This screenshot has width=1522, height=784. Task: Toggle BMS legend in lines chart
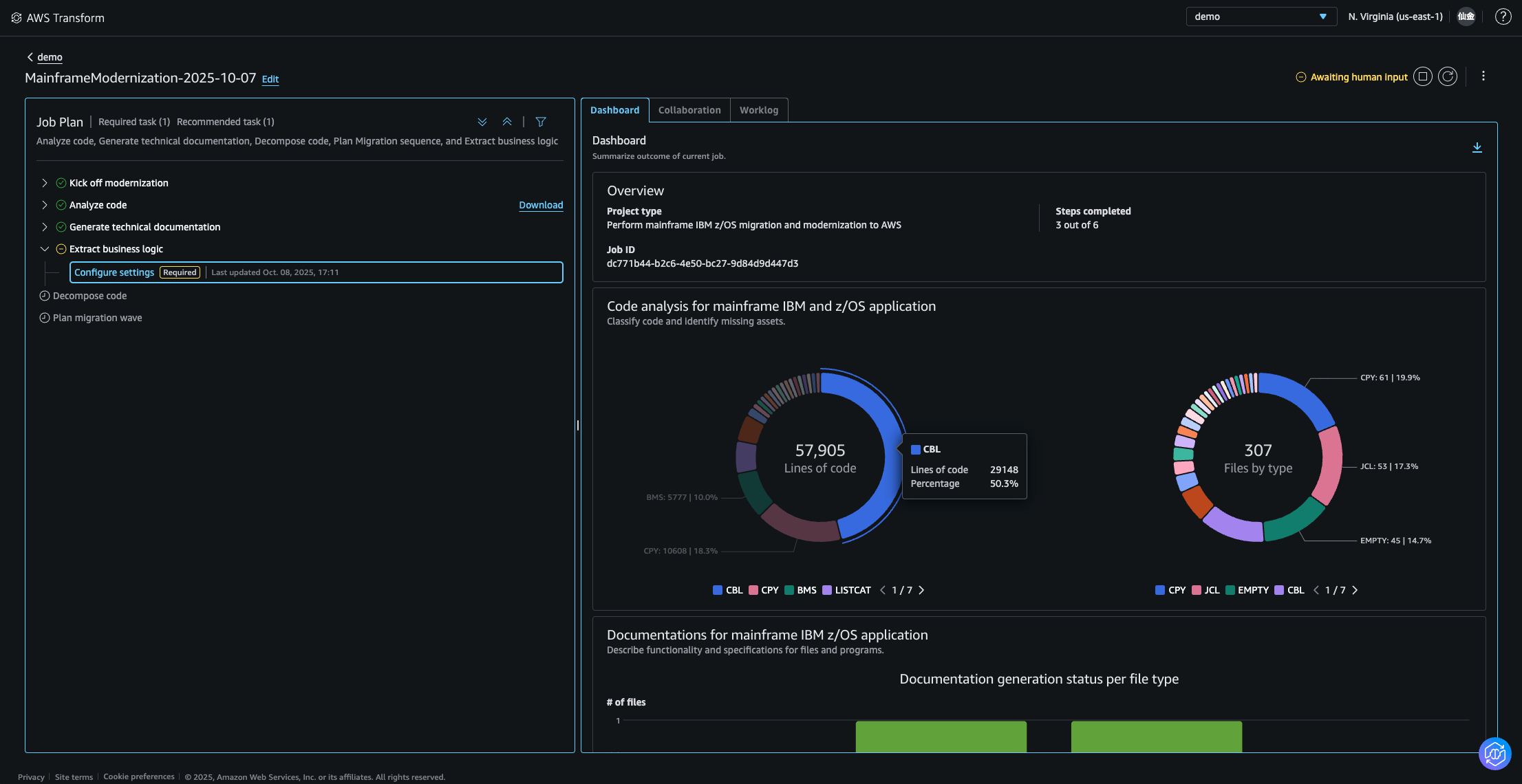tap(800, 590)
